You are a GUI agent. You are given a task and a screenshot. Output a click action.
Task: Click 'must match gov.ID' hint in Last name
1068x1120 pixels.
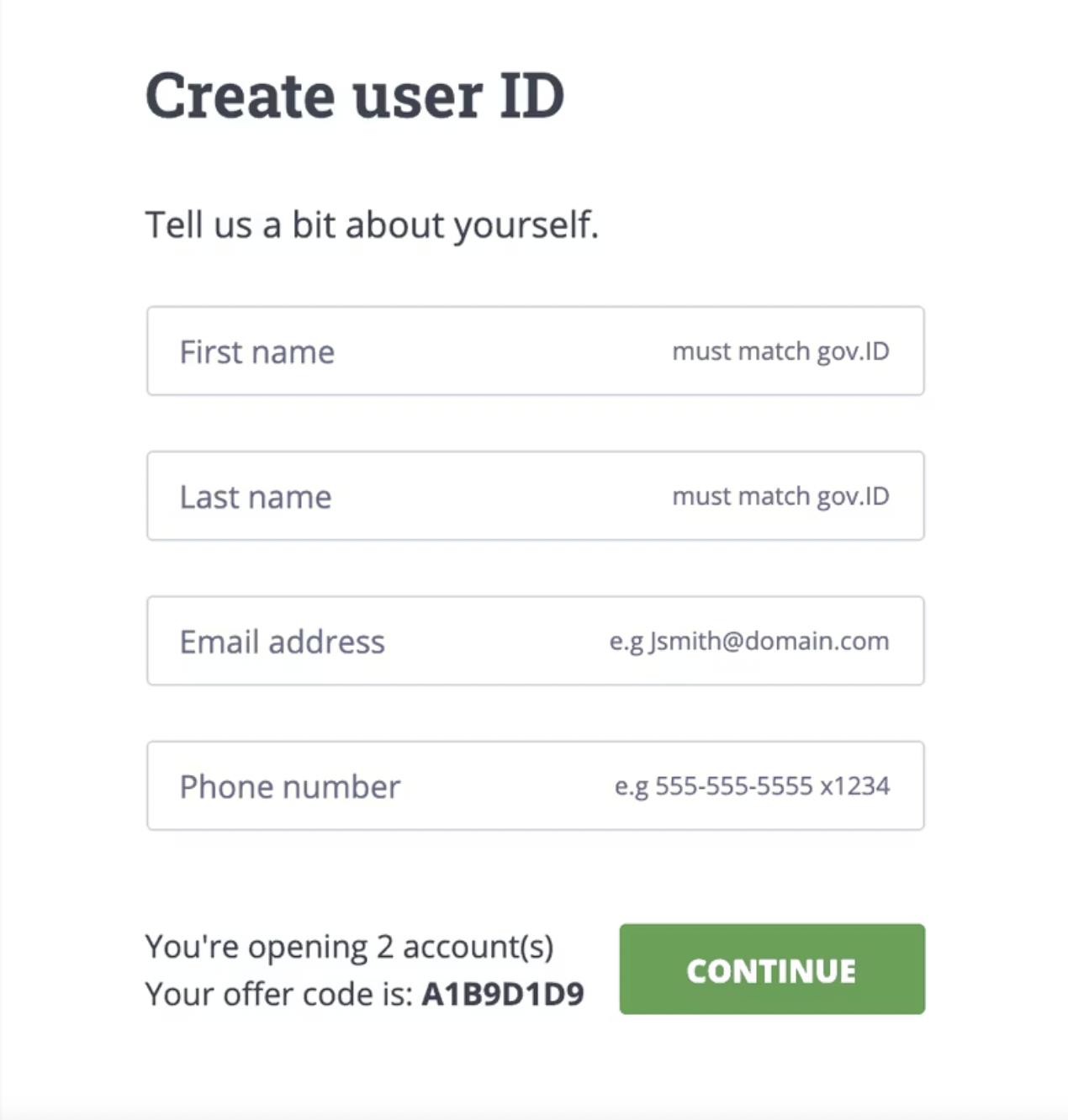780,496
